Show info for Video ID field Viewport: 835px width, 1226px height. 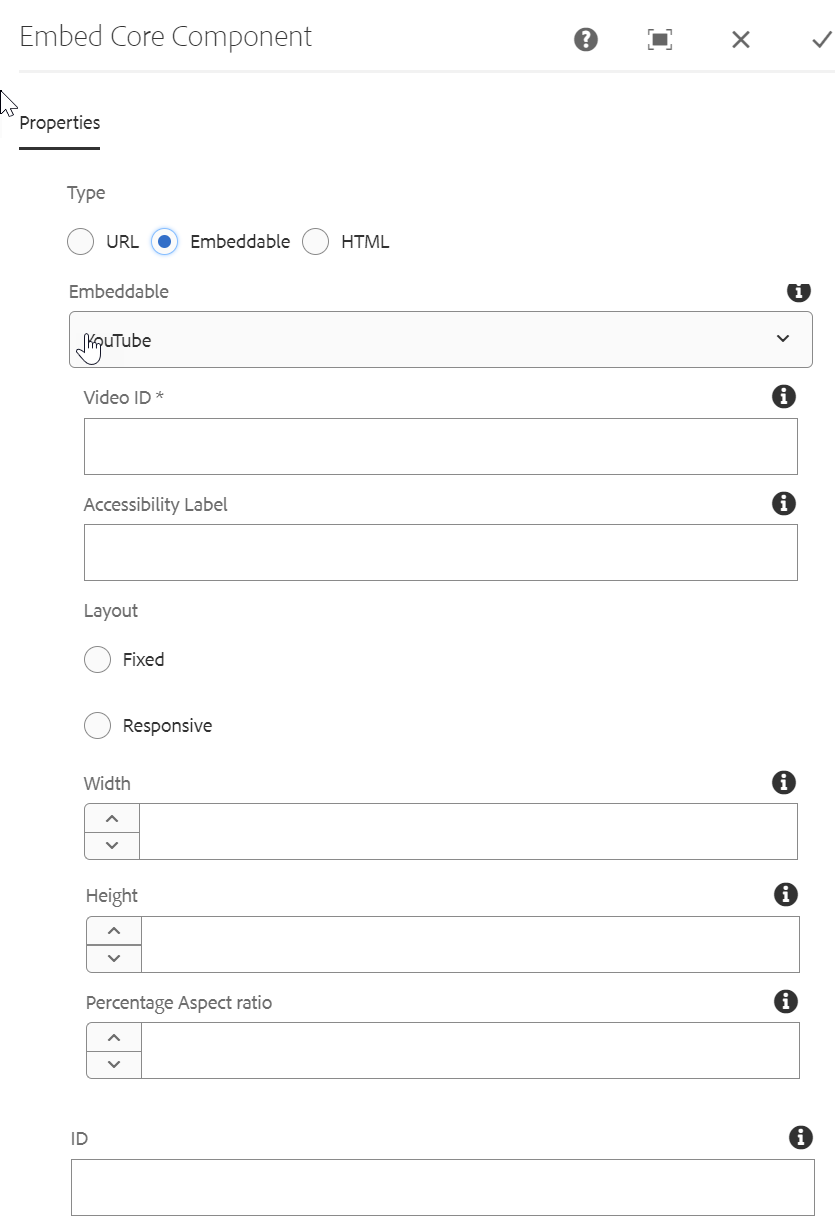click(784, 397)
